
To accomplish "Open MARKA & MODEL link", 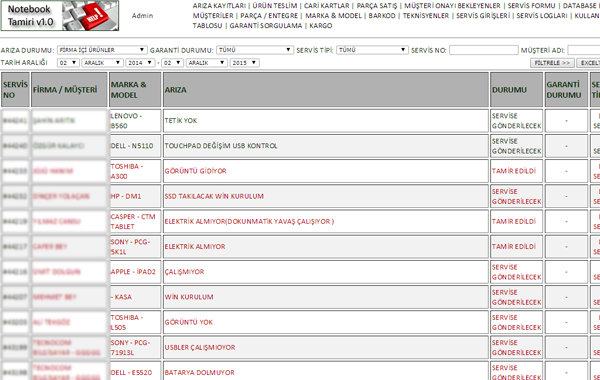I will [x=333, y=16].
